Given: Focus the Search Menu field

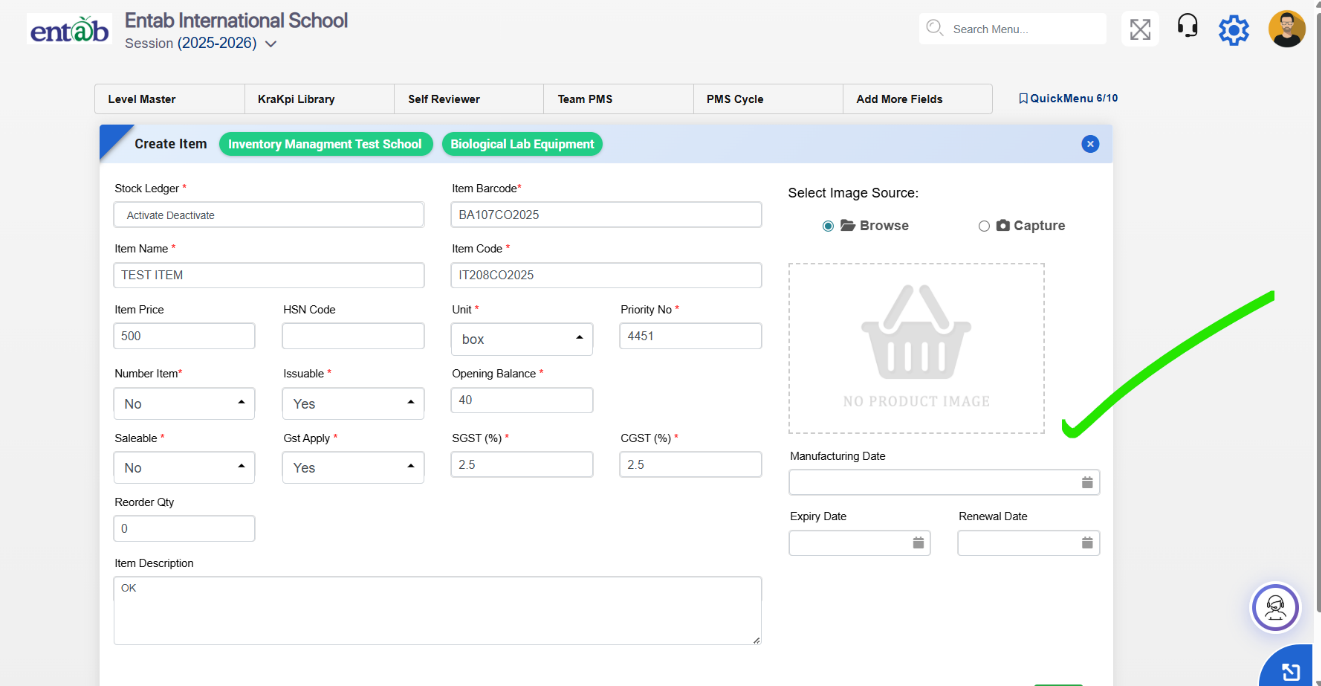Looking at the screenshot, I should pos(1012,29).
